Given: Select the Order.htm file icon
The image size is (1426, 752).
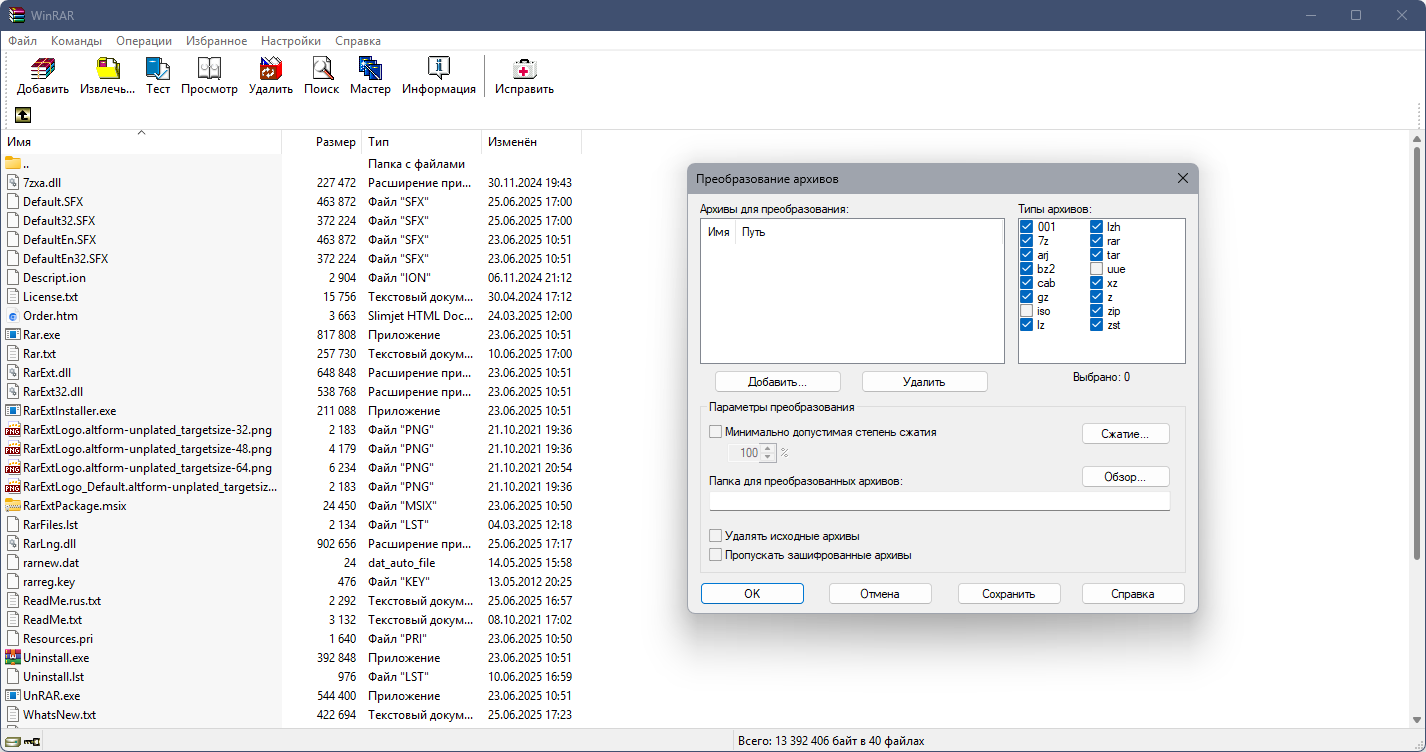Looking at the screenshot, I should coord(13,315).
